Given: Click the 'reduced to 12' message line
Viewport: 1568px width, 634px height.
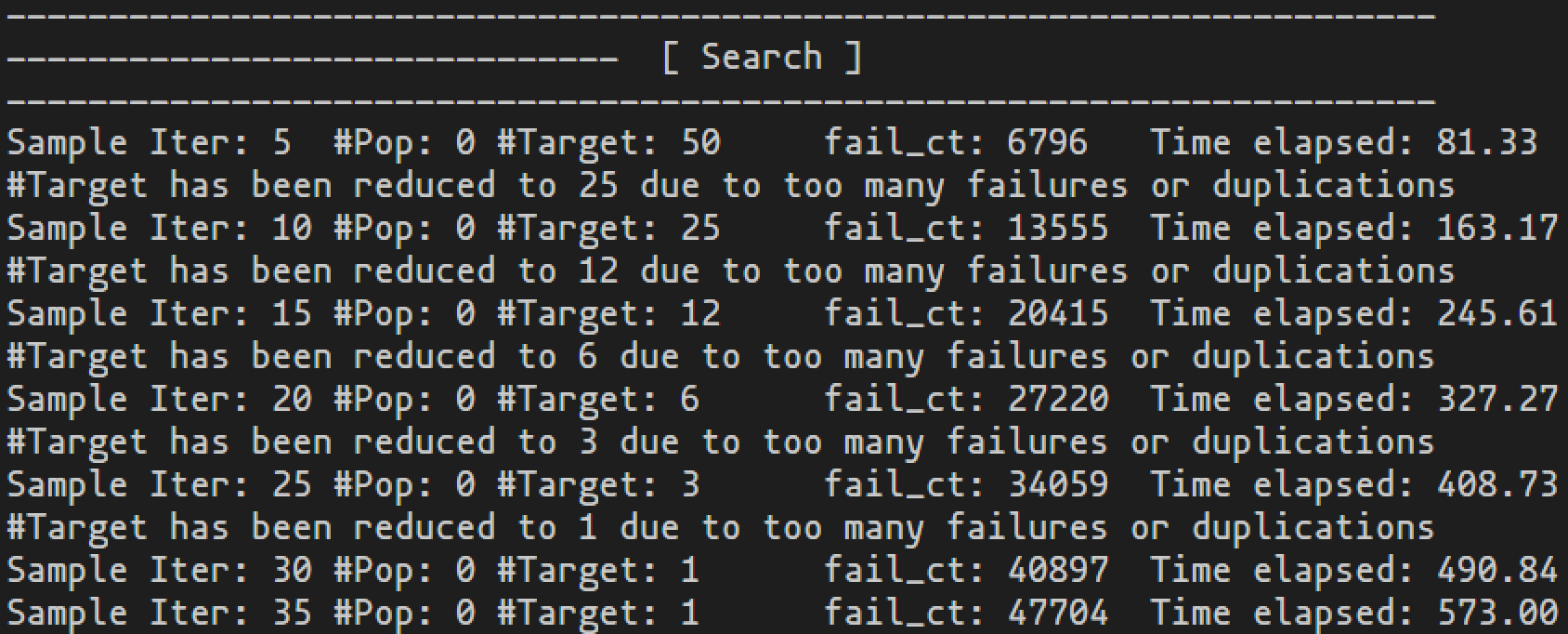Looking at the screenshot, I should pos(730,271).
